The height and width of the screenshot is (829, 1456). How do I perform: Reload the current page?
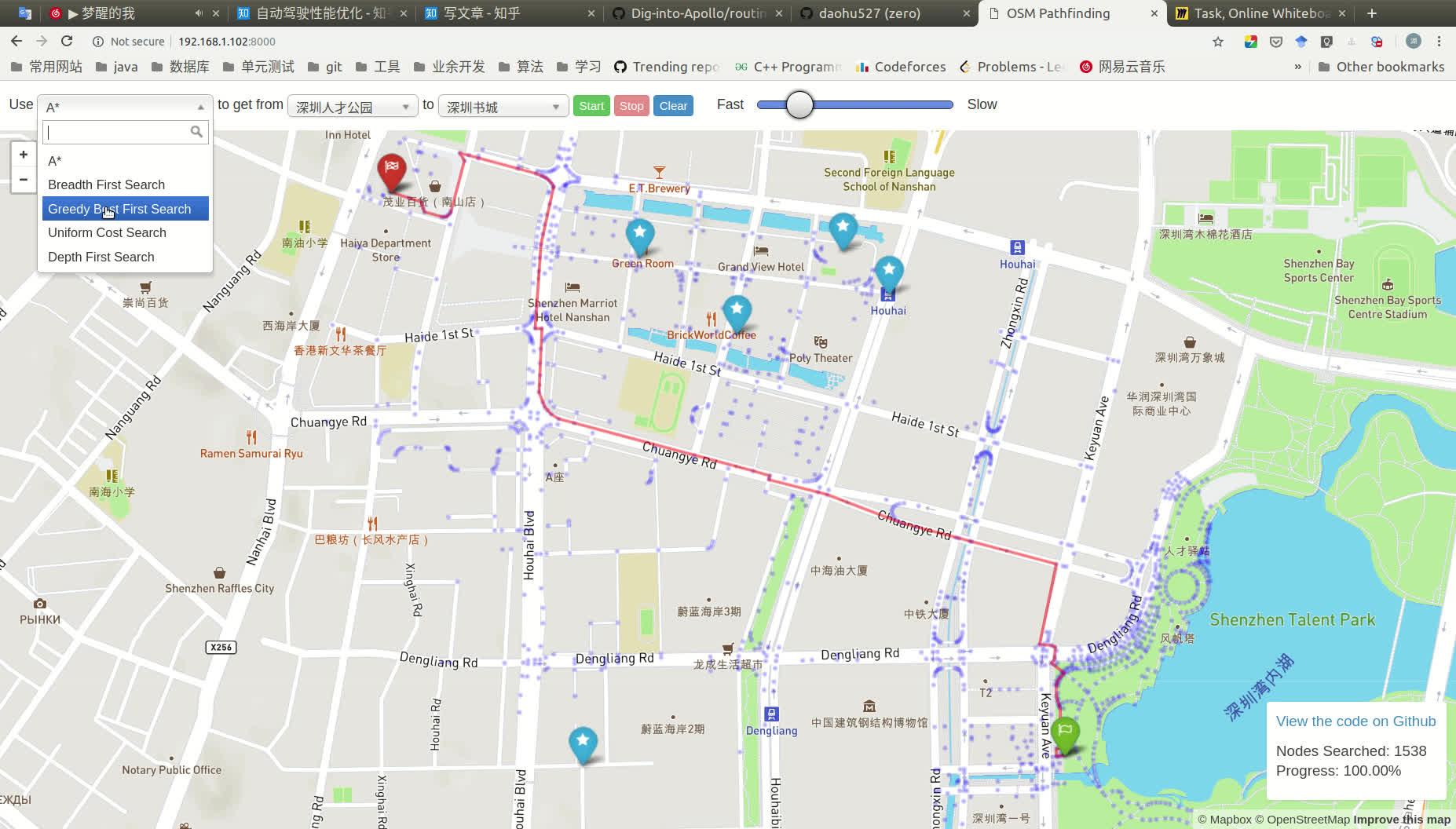(x=67, y=41)
